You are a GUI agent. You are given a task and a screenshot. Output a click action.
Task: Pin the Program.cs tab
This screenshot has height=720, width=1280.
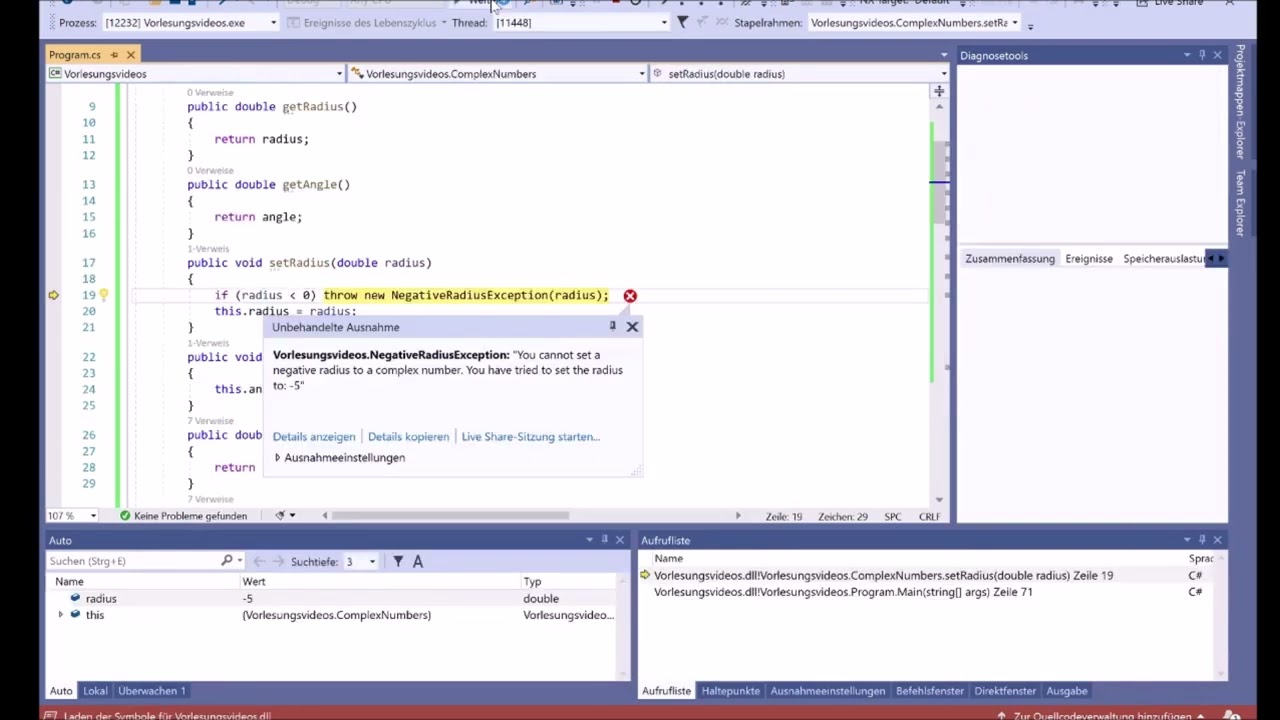point(114,55)
